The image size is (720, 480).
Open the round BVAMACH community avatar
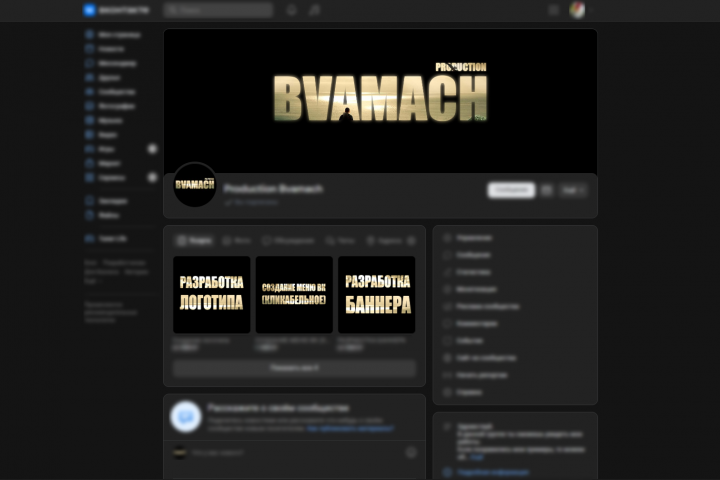pos(195,185)
